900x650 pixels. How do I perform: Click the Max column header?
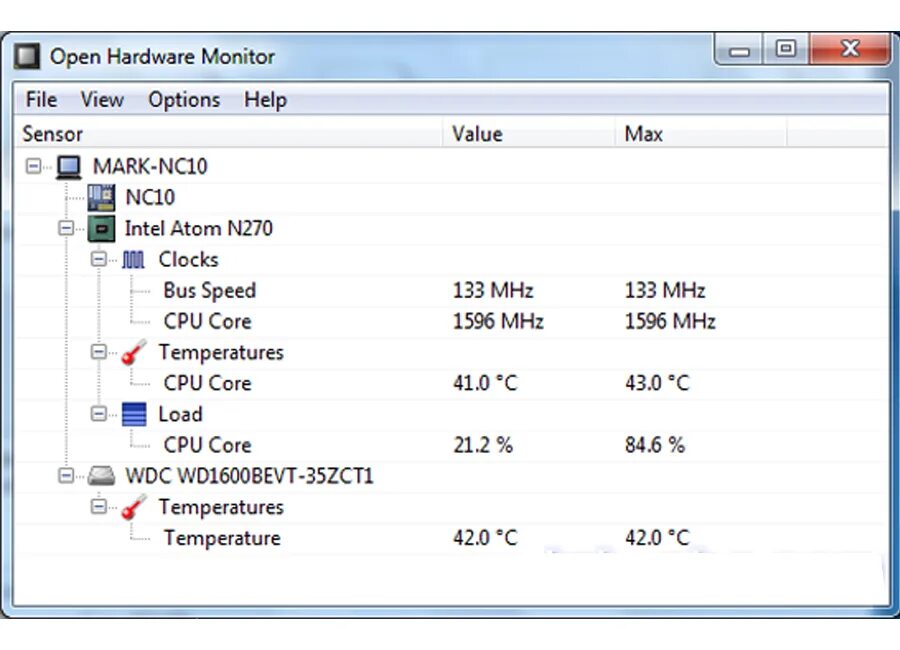click(x=700, y=134)
